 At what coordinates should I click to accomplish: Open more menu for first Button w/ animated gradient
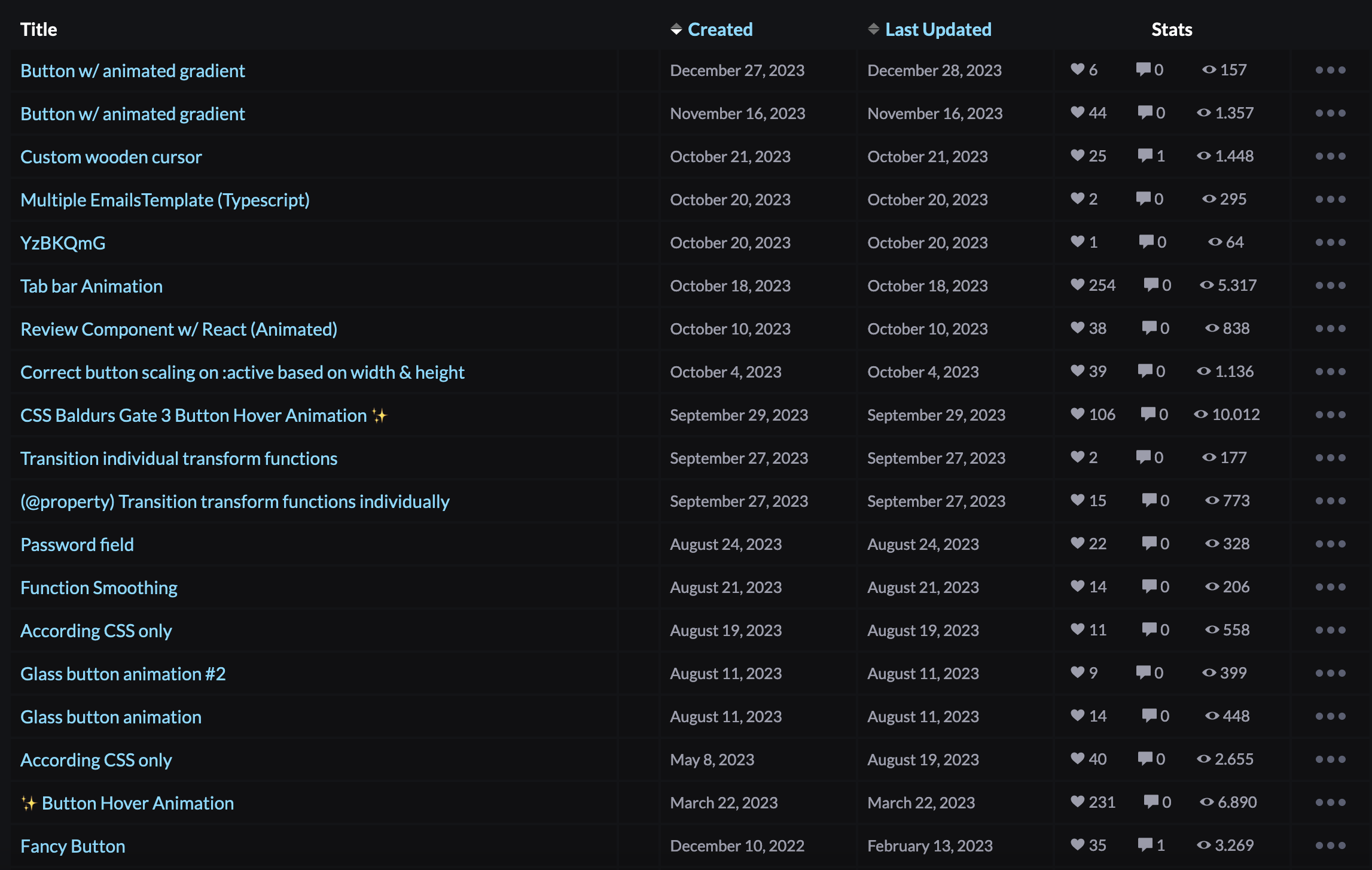point(1330,70)
